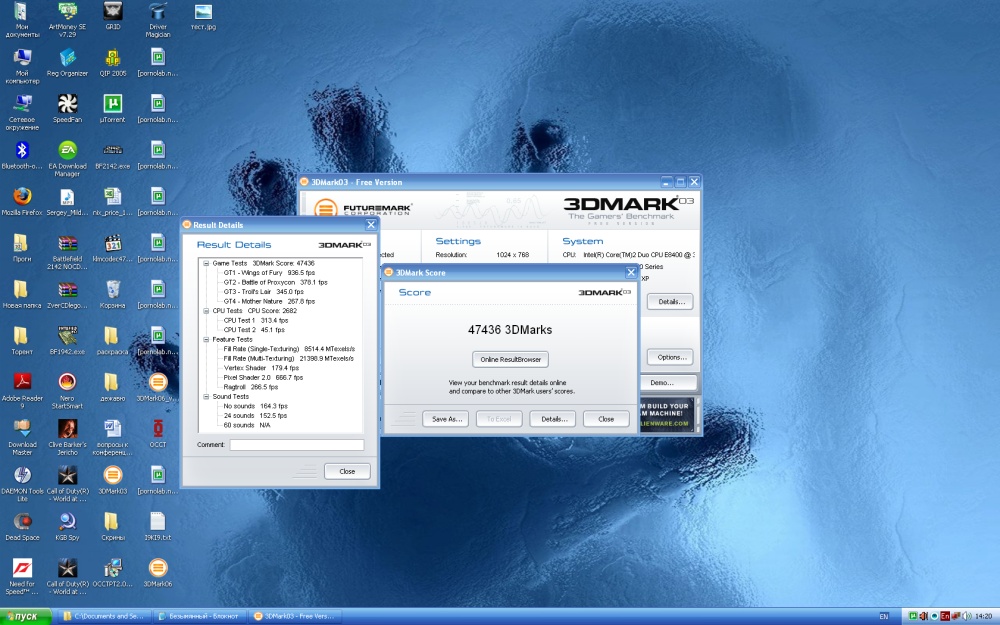Viewport: 1000px width, 625px height.
Task: Select the GT1 - Wings of Fury row
Action: pyautogui.click(x=269, y=273)
